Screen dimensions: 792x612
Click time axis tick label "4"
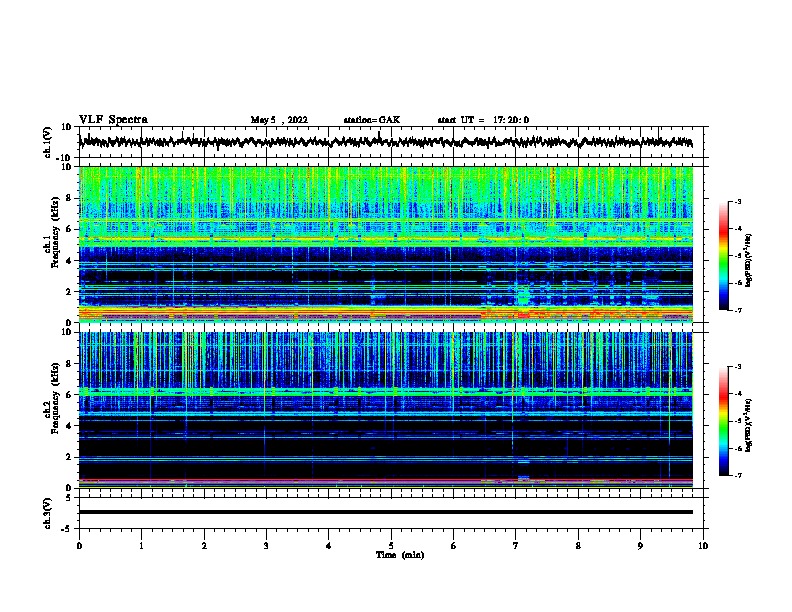point(329,546)
